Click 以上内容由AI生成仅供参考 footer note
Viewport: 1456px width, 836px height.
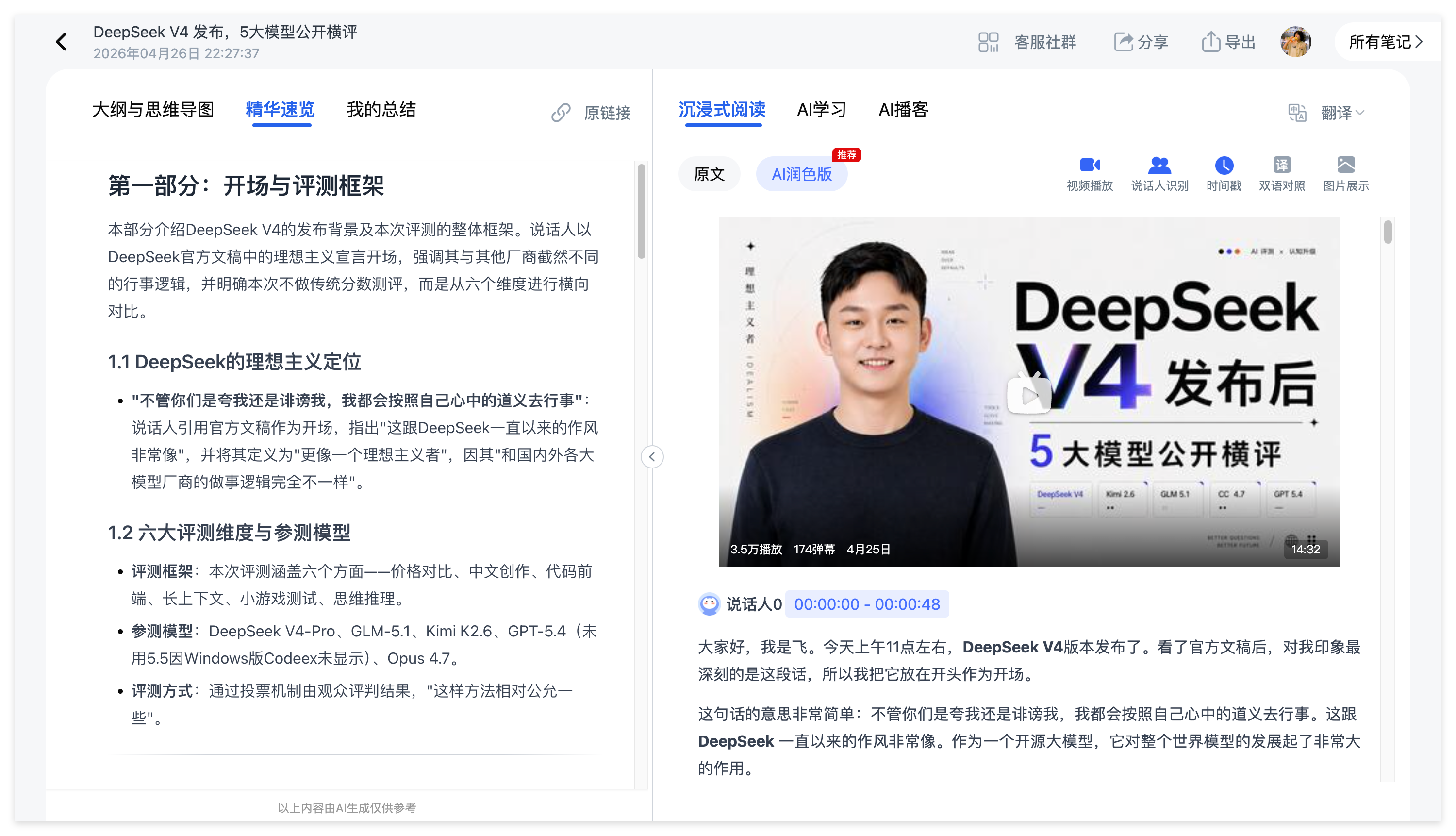pyautogui.click(x=347, y=808)
